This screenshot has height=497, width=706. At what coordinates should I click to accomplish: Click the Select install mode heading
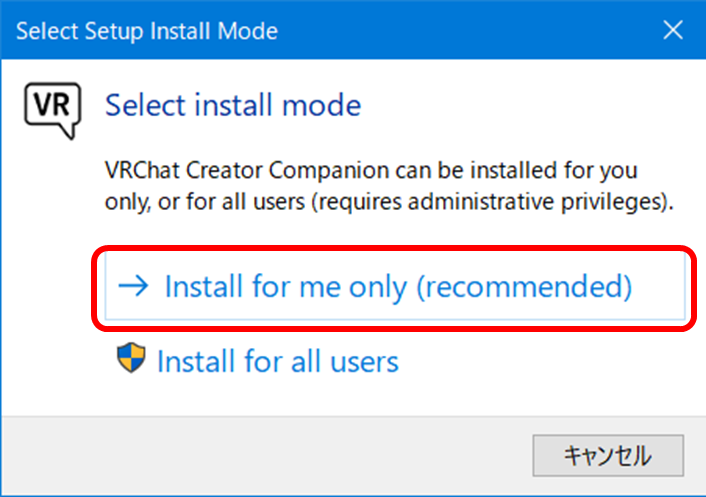pos(233,105)
